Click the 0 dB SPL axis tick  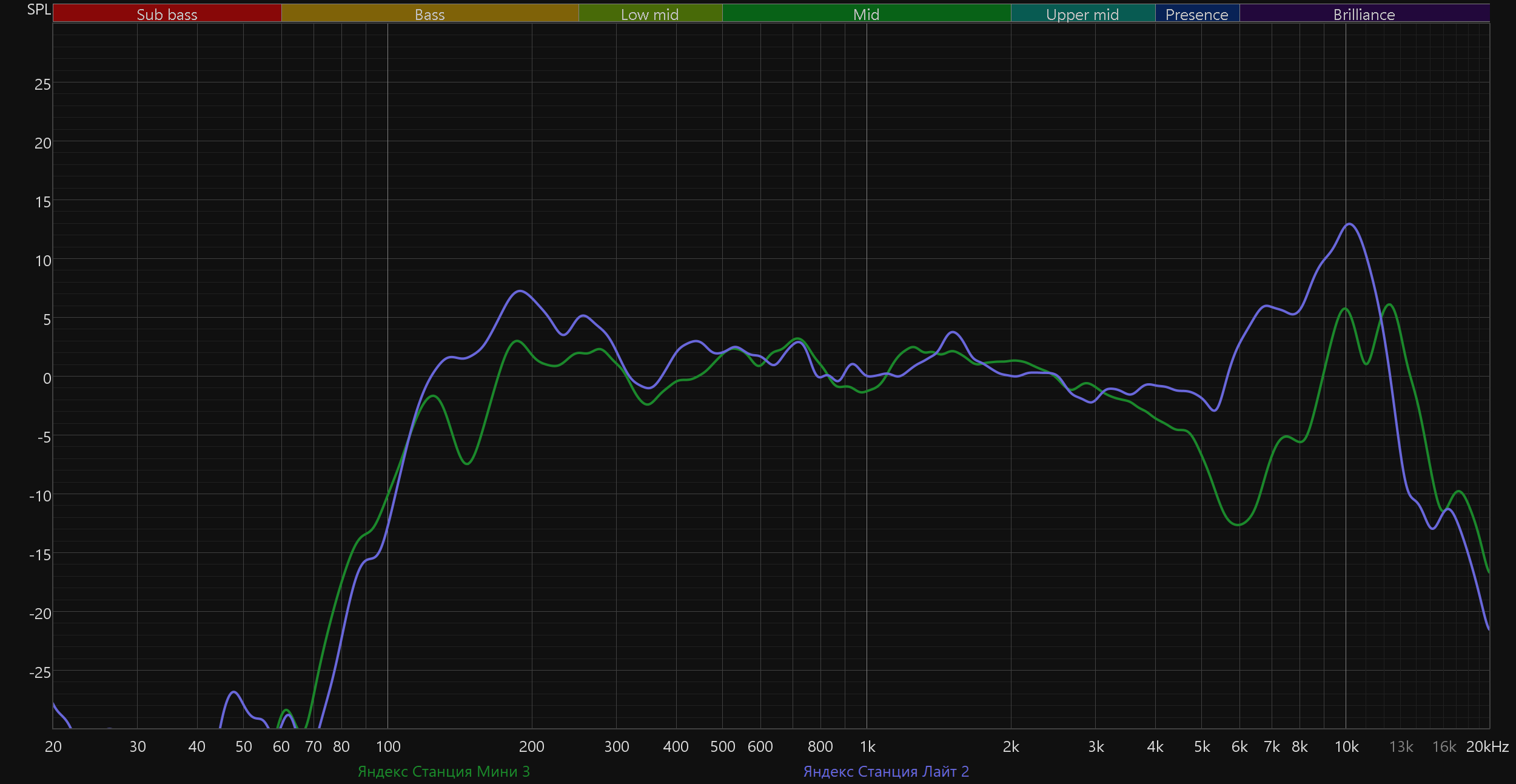(47, 378)
